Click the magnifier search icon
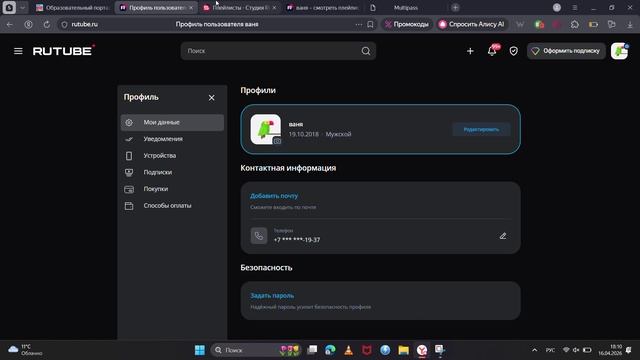 (366, 51)
